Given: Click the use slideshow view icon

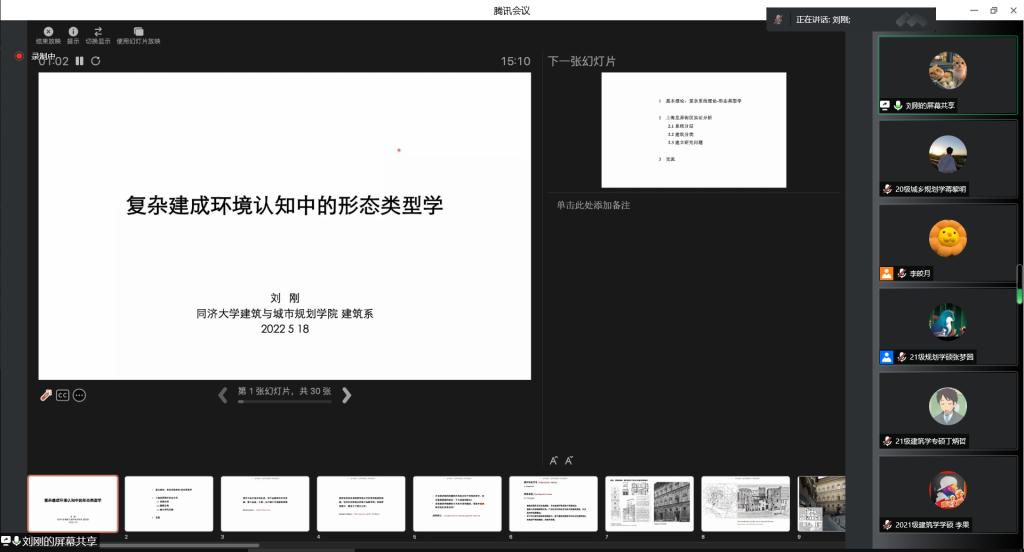Looking at the screenshot, I should pyautogui.click(x=138, y=32).
